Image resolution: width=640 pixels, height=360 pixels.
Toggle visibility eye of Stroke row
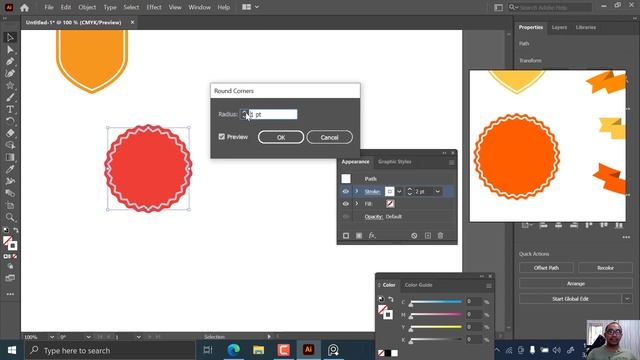coord(346,191)
